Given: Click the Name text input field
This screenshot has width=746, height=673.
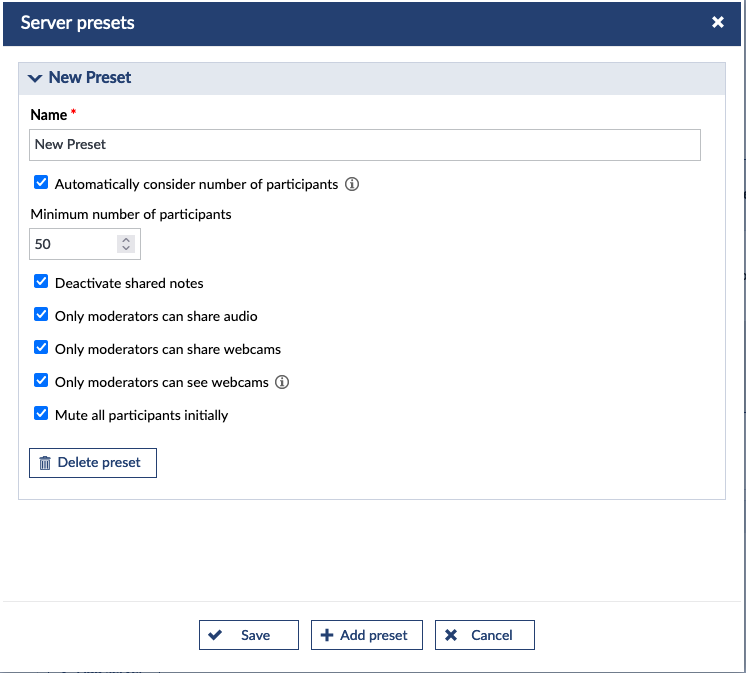Looking at the screenshot, I should coord(364,145).
